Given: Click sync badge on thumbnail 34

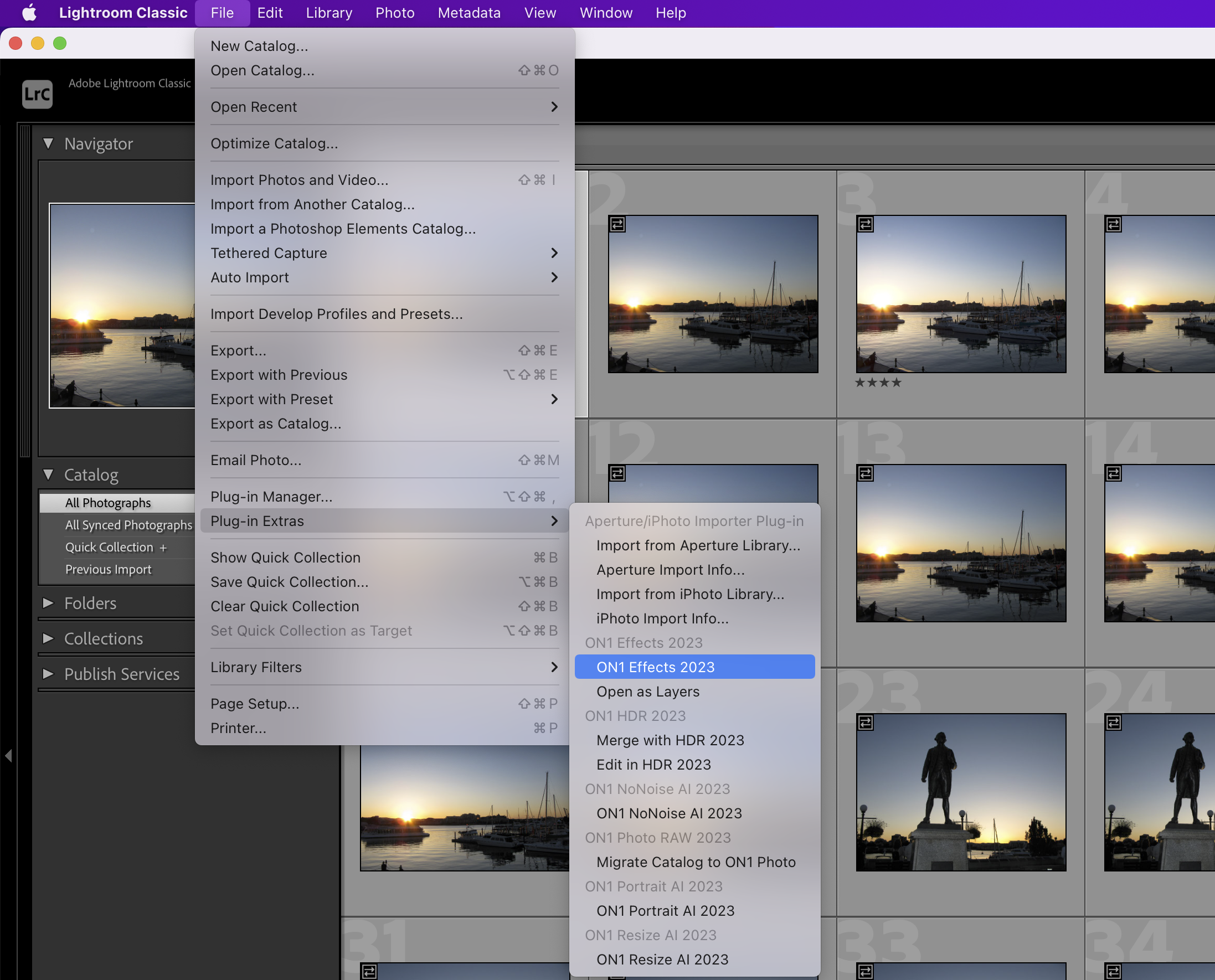Looking at the screenshot, I should pyautogui.click(x=1113, y=971).
